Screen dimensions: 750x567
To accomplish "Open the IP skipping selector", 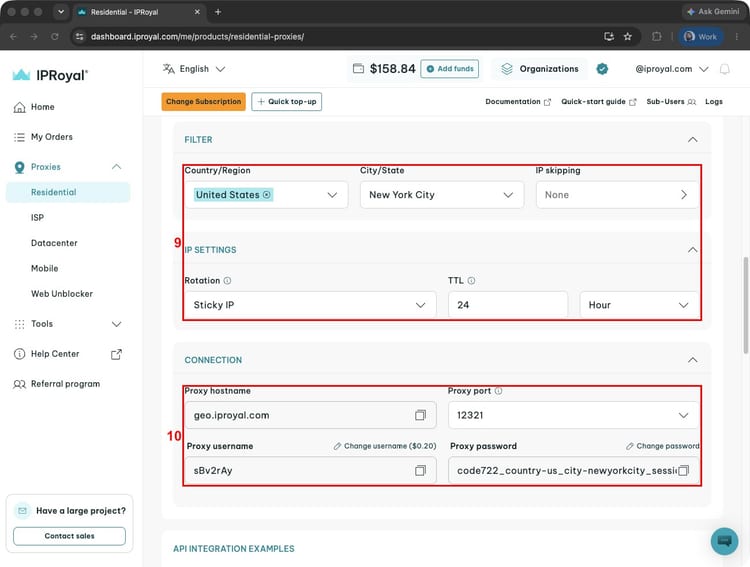I will pos(617,195).
